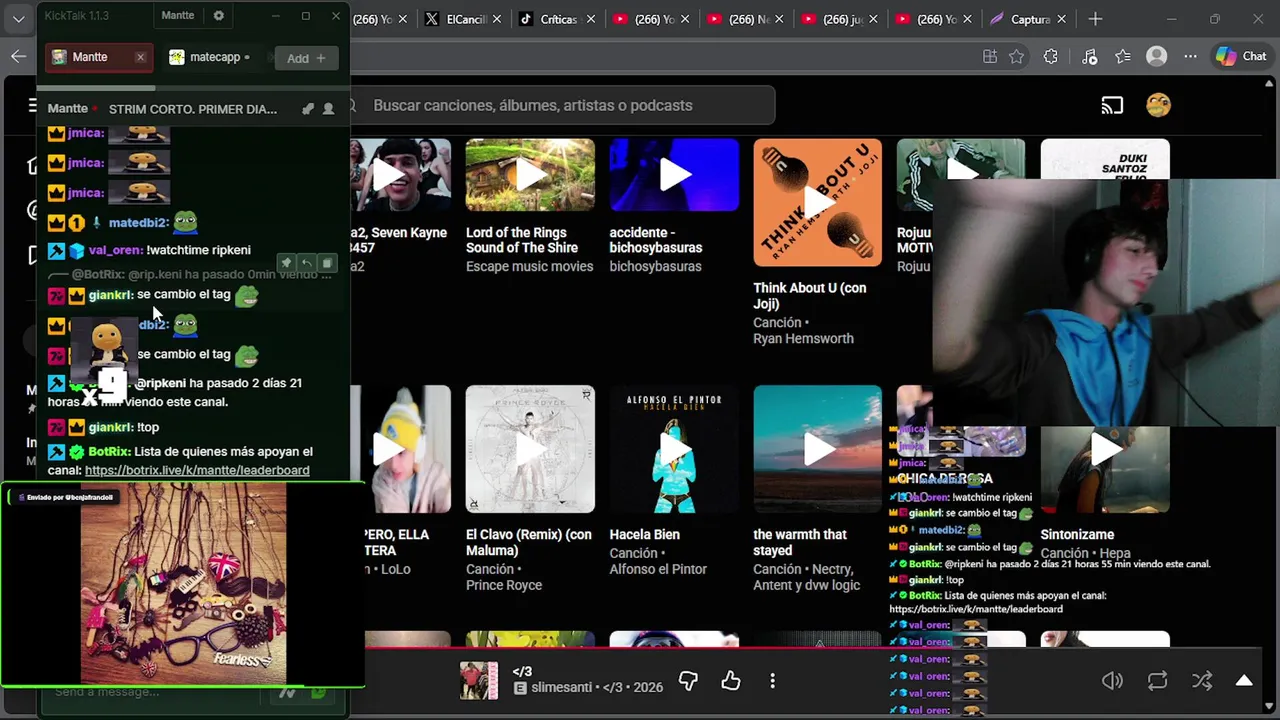Open a new browser tab
Viewport: 1280px width, 720px height.
pyautogui.click(x=1095, y=19)
